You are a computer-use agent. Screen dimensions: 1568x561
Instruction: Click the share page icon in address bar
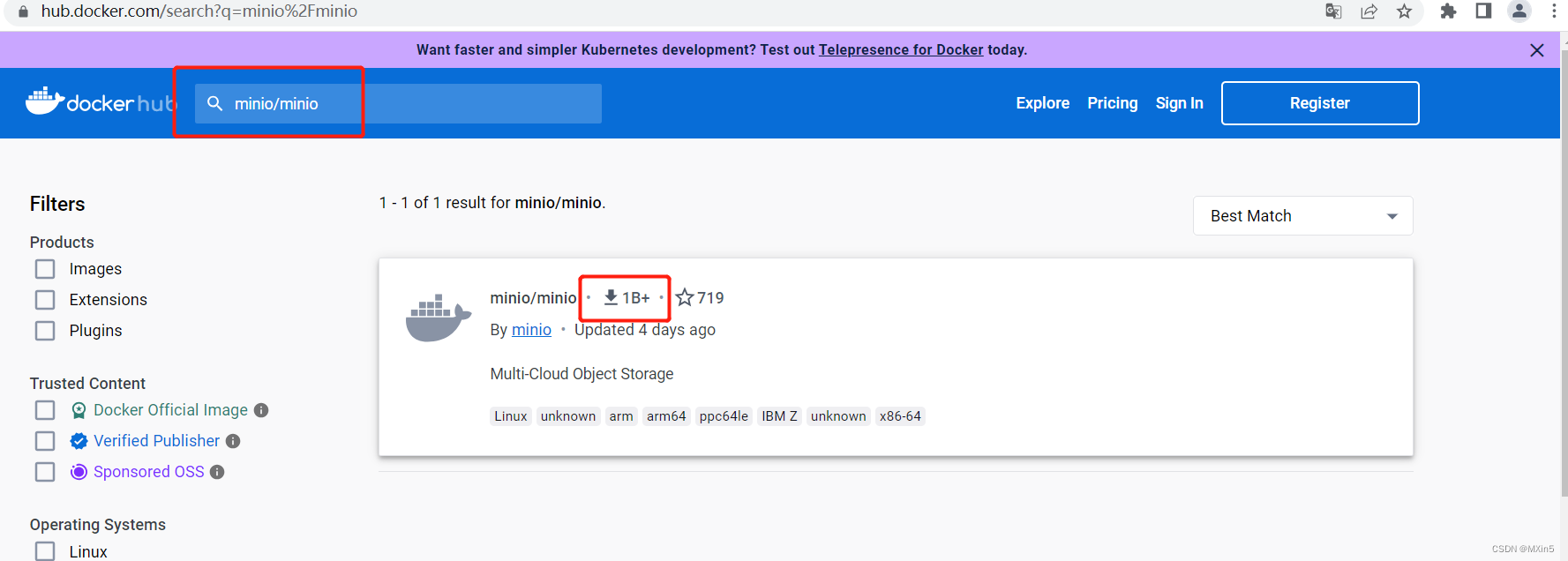[x=1369, y=11]
